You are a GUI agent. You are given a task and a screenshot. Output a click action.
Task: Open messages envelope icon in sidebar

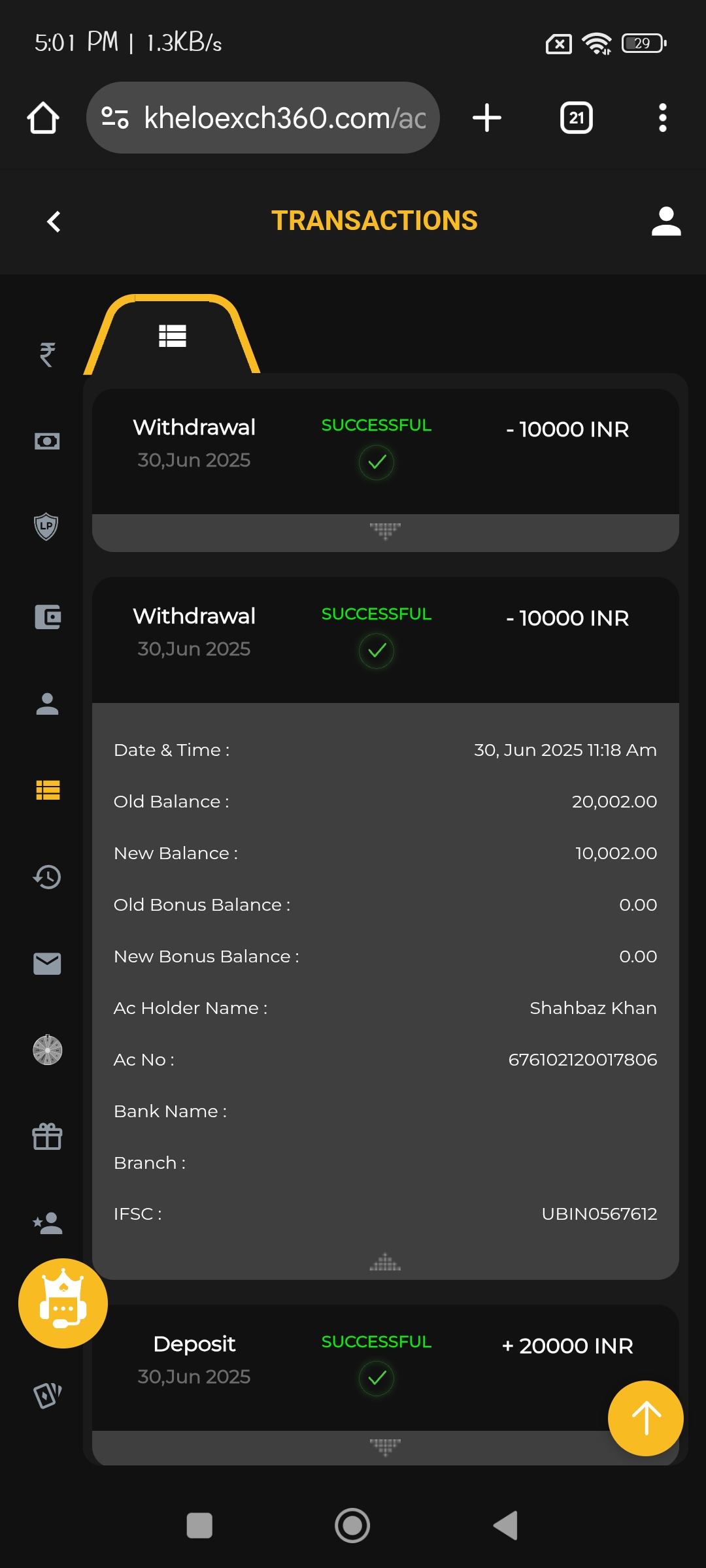47,964
